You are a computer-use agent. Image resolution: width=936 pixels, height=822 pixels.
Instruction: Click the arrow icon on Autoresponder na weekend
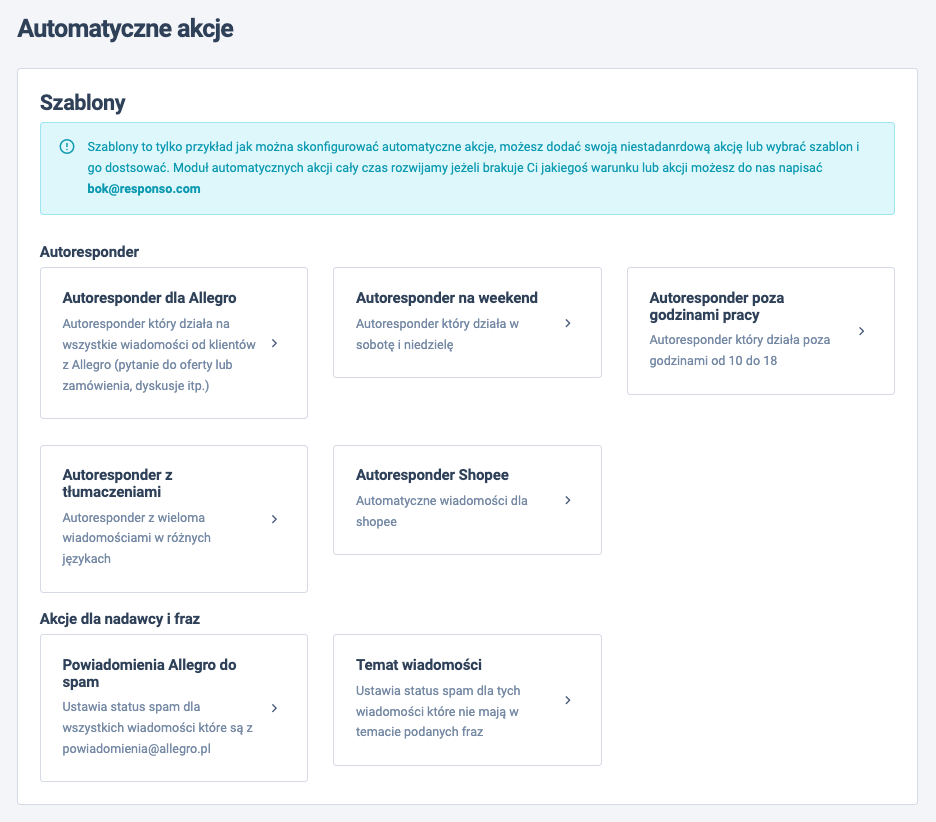tap(568, 322)
